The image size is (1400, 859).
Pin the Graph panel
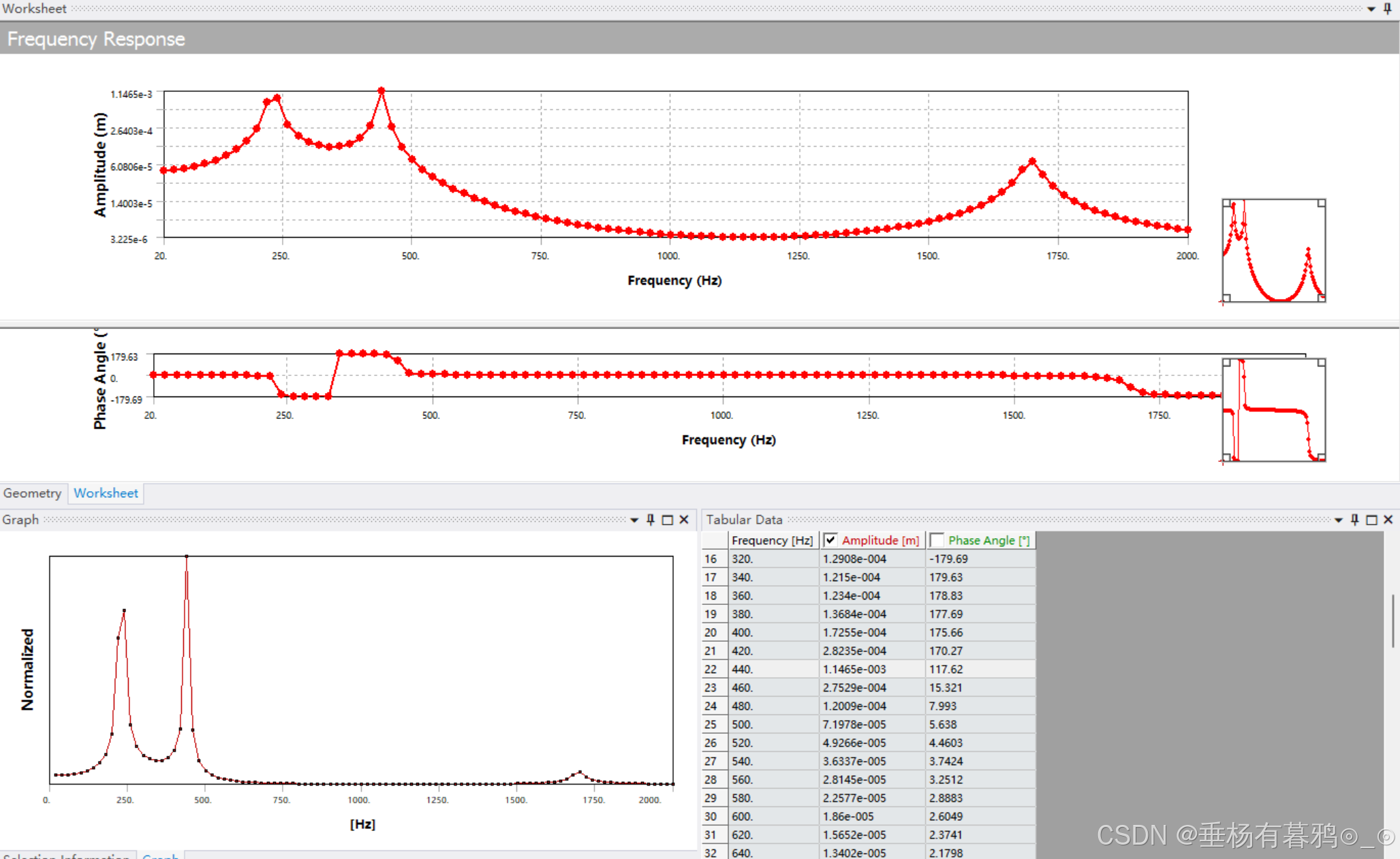[x=651, y=520]
